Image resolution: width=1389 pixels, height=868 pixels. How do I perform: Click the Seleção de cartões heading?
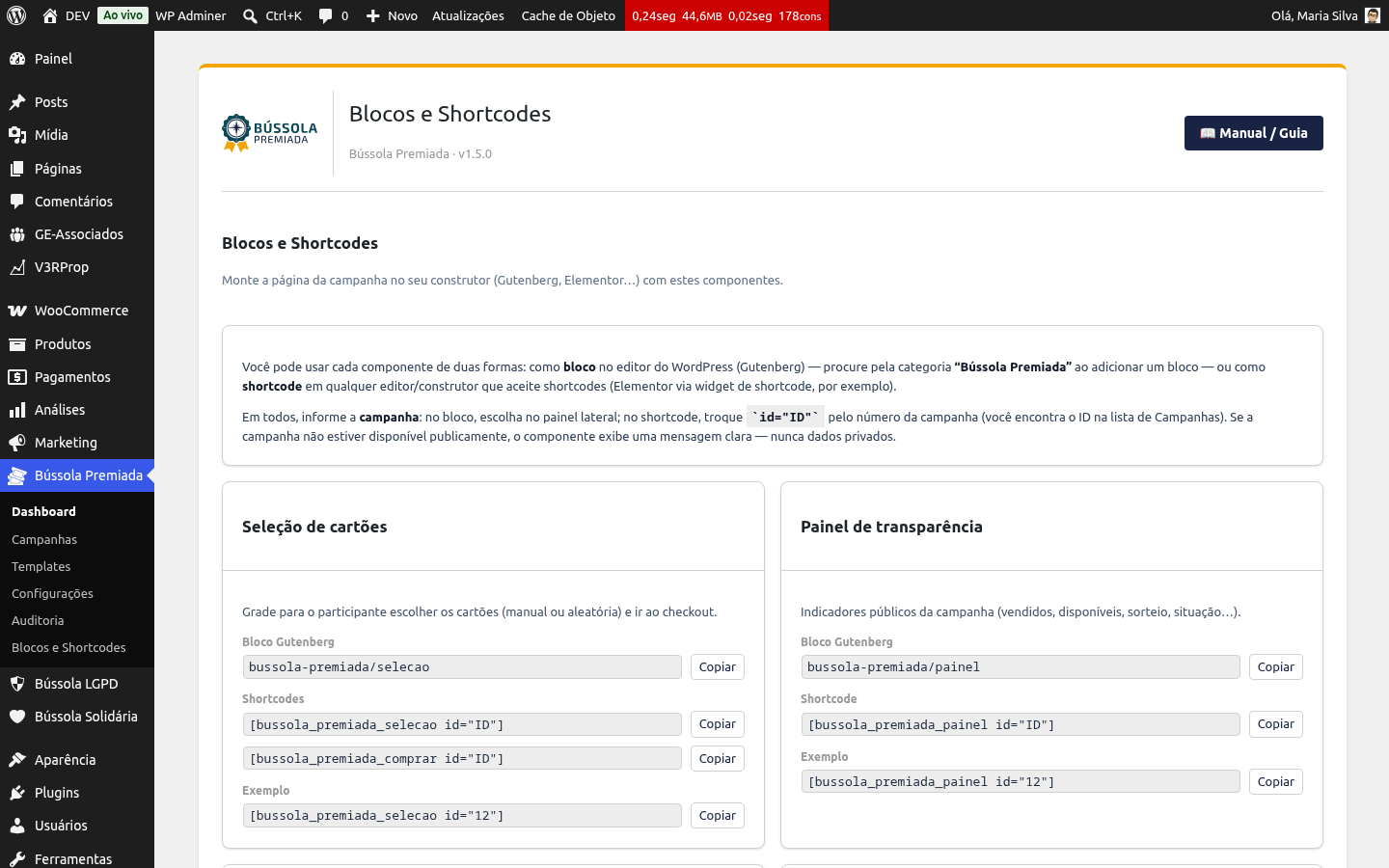pyautogui.click(x=314, y=527)
